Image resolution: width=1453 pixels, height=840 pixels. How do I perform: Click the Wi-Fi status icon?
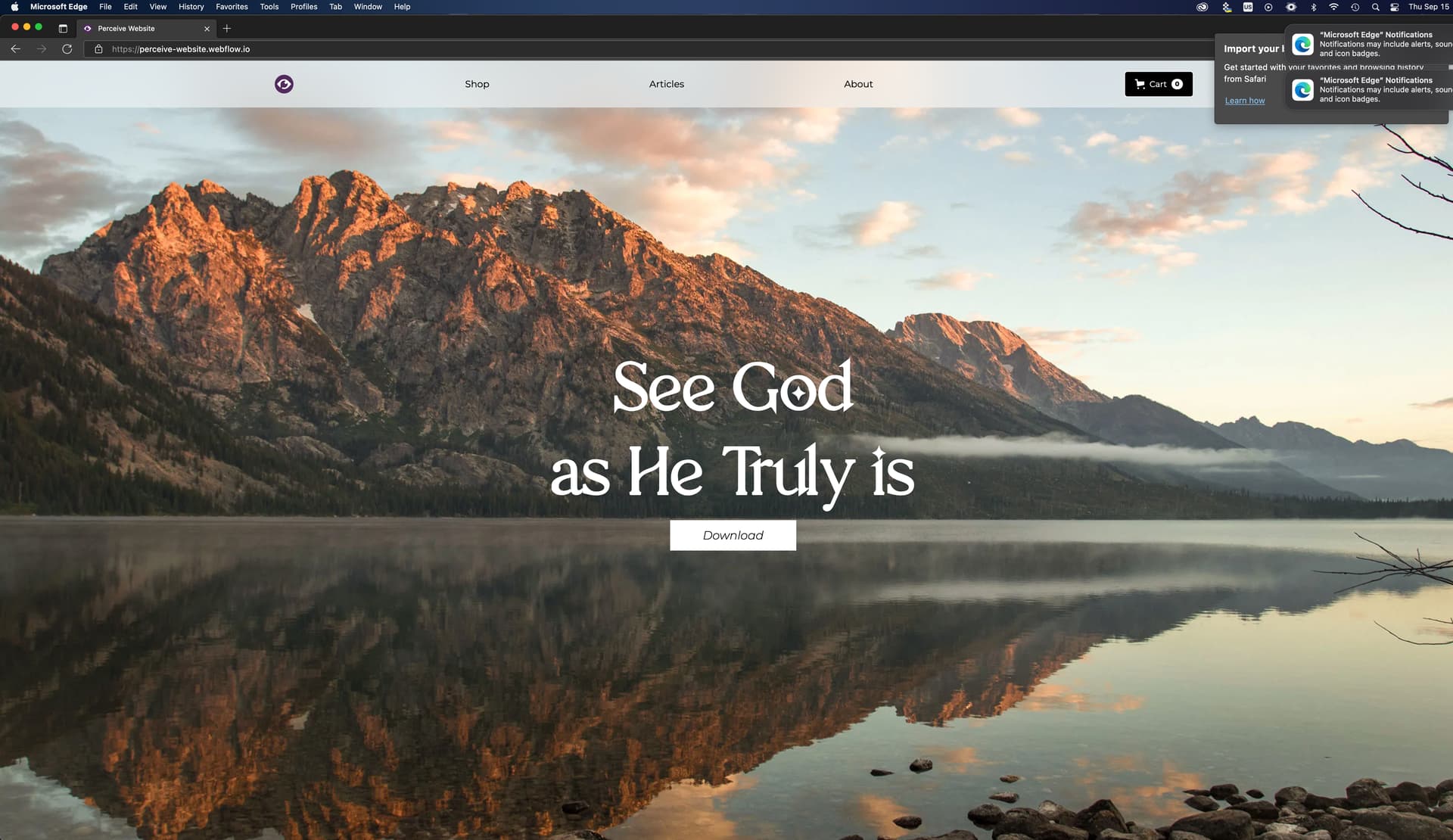(x=1333, y=7)
